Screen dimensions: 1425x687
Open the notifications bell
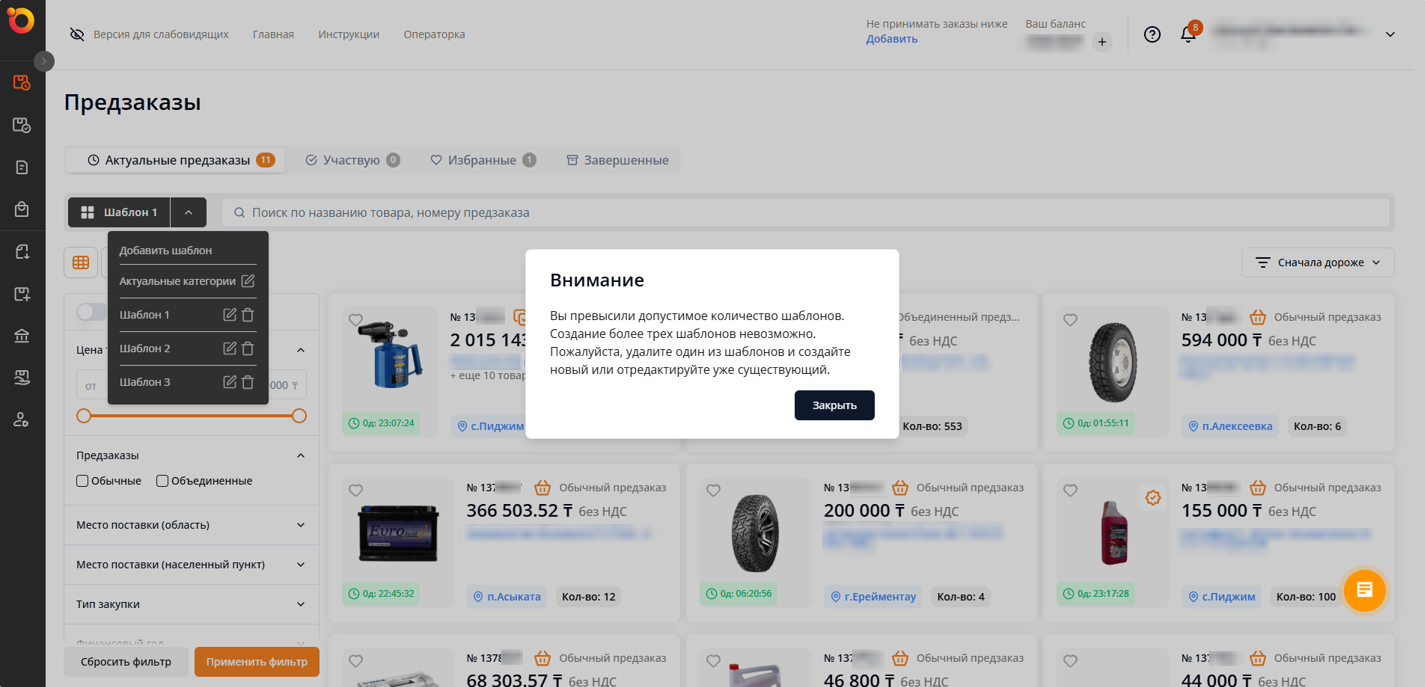point(1188,34)
